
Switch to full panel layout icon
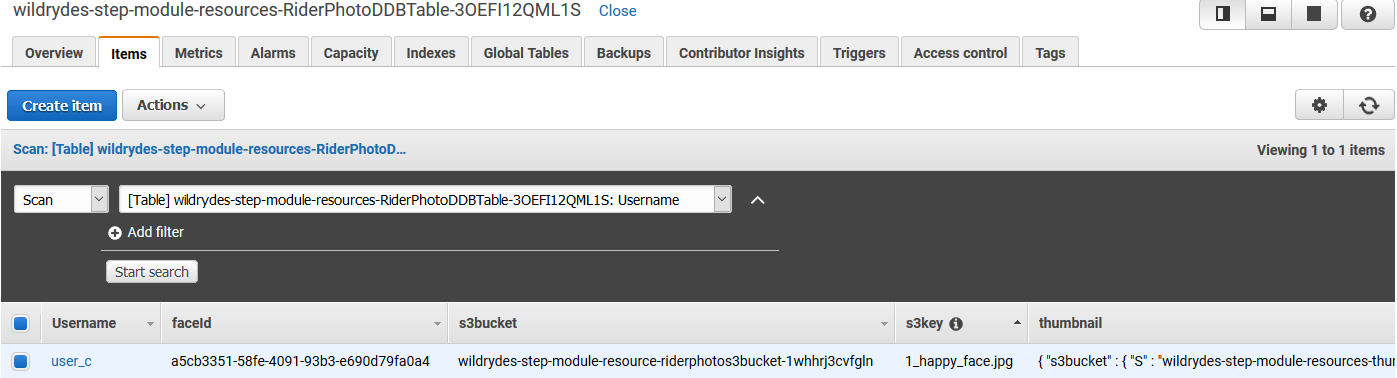pos(1315,15)
